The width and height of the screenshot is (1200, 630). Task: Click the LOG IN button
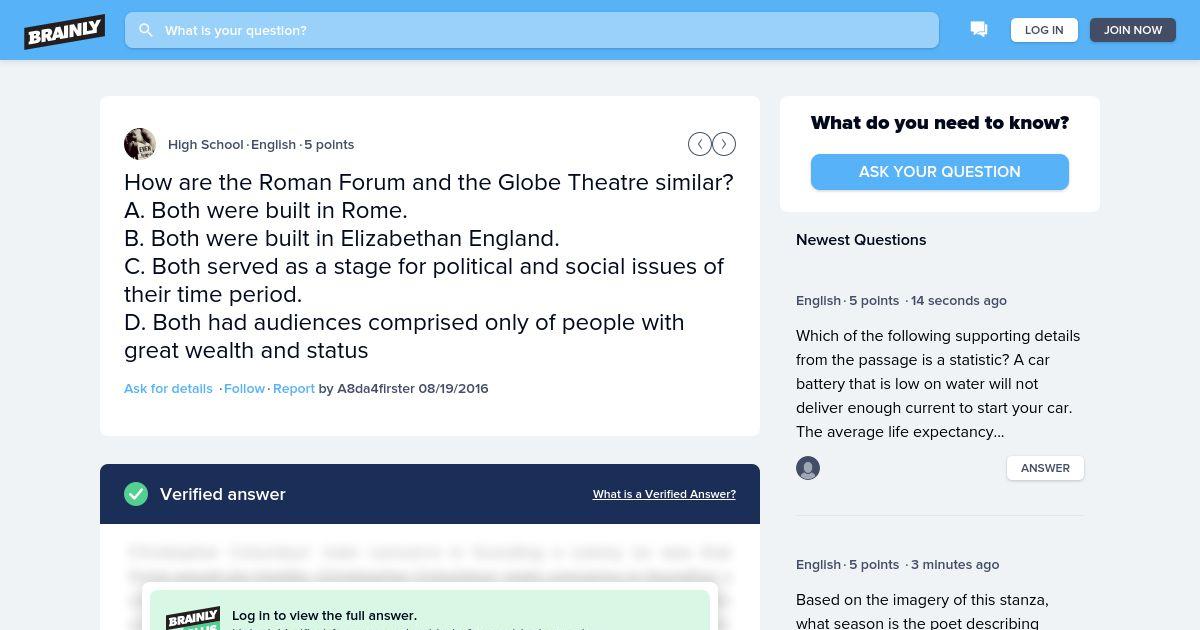coord(1044,30)
